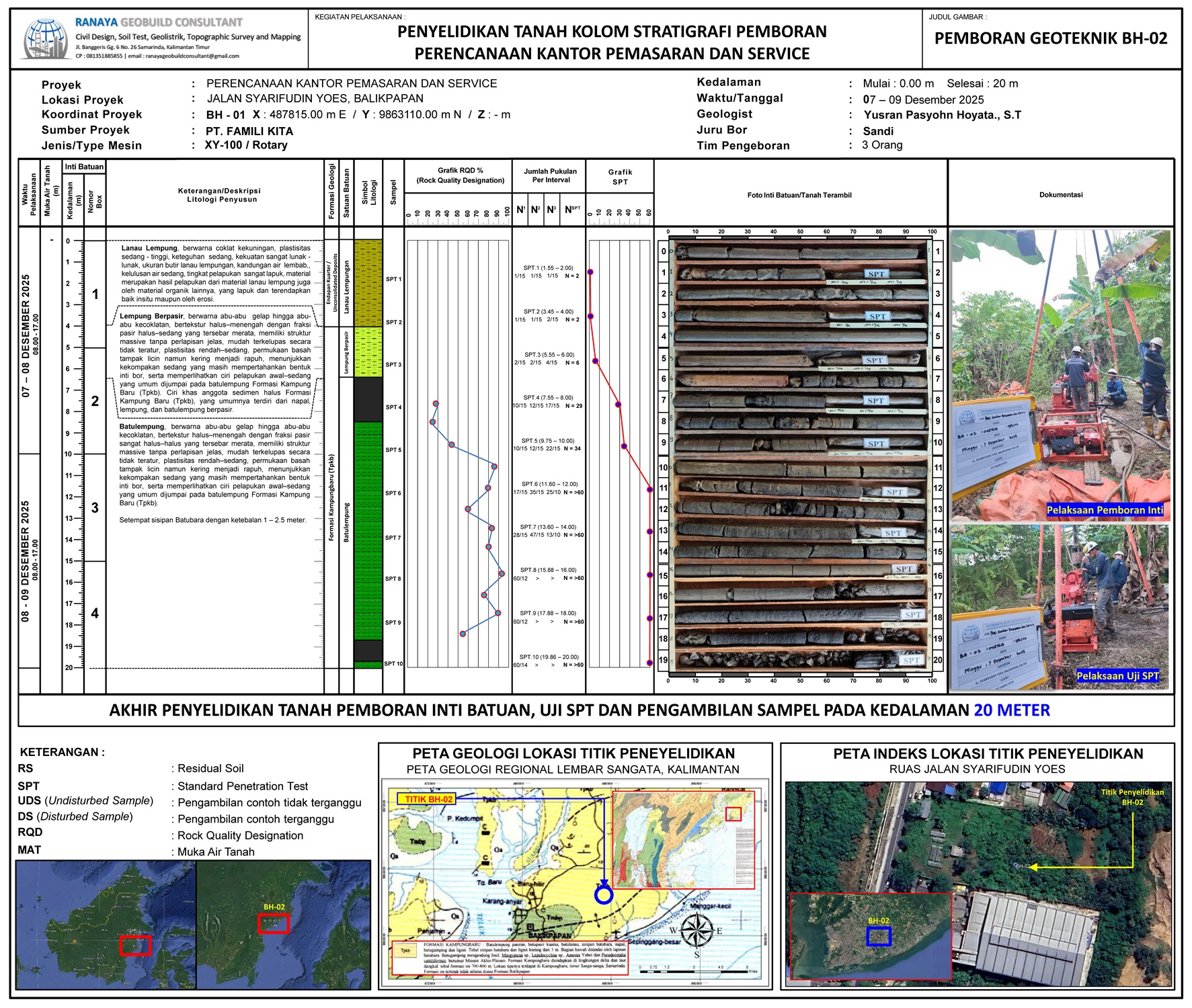Click the topmost RQD graph data point
1192x1008 pixels.
(436, 404)
